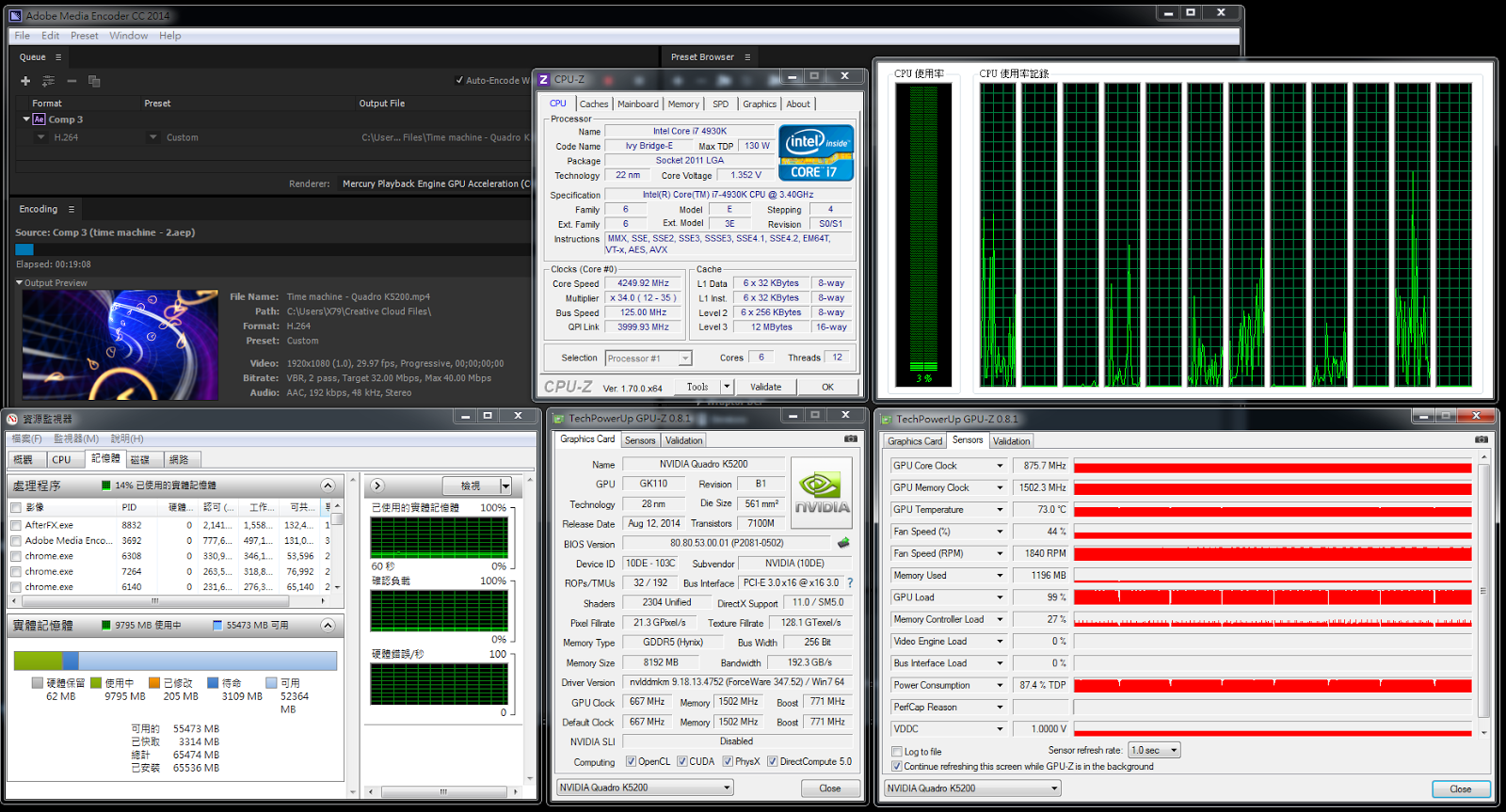Click Close in GPU-Z Graphics Card window
This screenshot has width=1506, height=812.
(830, 788)
